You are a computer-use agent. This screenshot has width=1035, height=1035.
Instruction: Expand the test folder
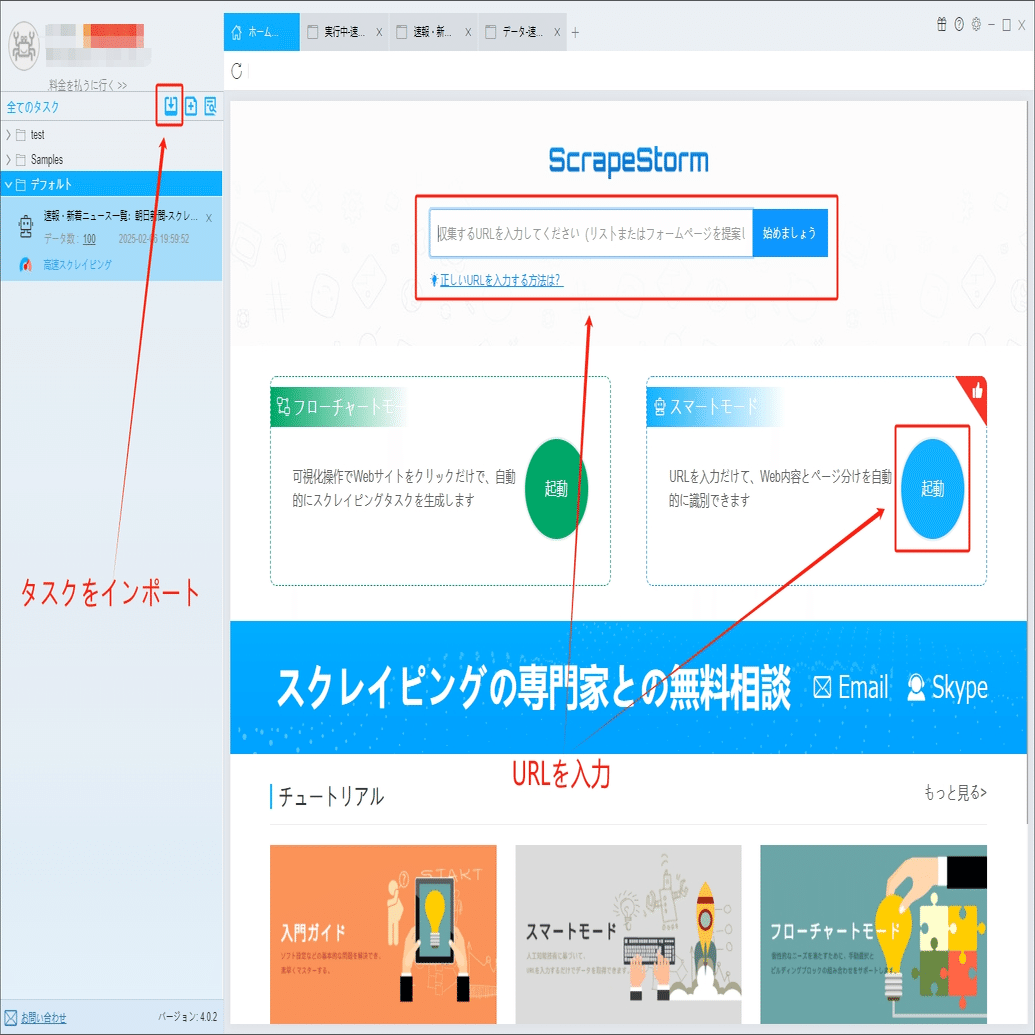click(x=8, y=135)
